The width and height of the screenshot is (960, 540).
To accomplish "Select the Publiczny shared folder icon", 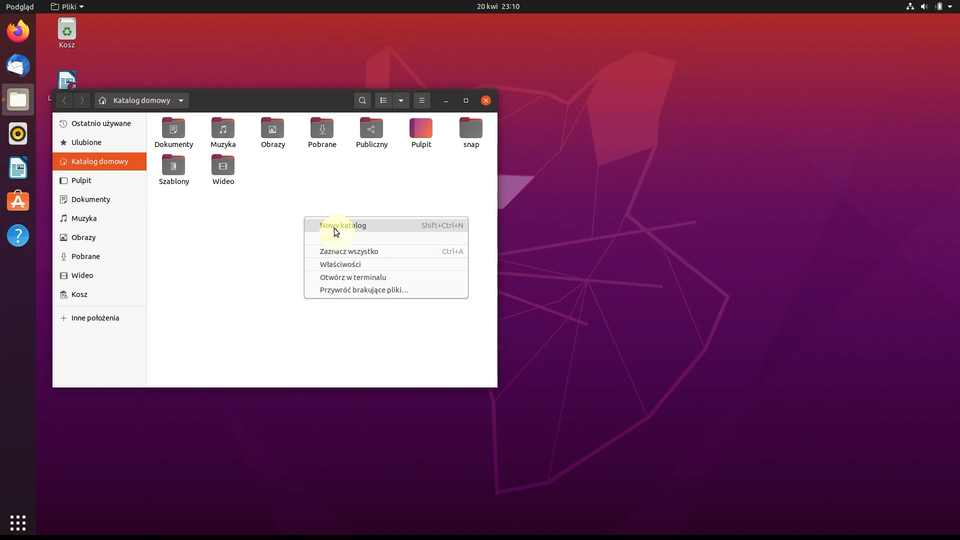I will [371, 128].
